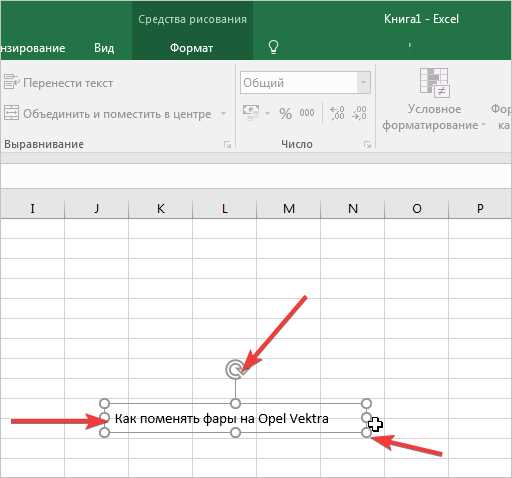Open the partially visible Рецензирование tab

[33, 48]
